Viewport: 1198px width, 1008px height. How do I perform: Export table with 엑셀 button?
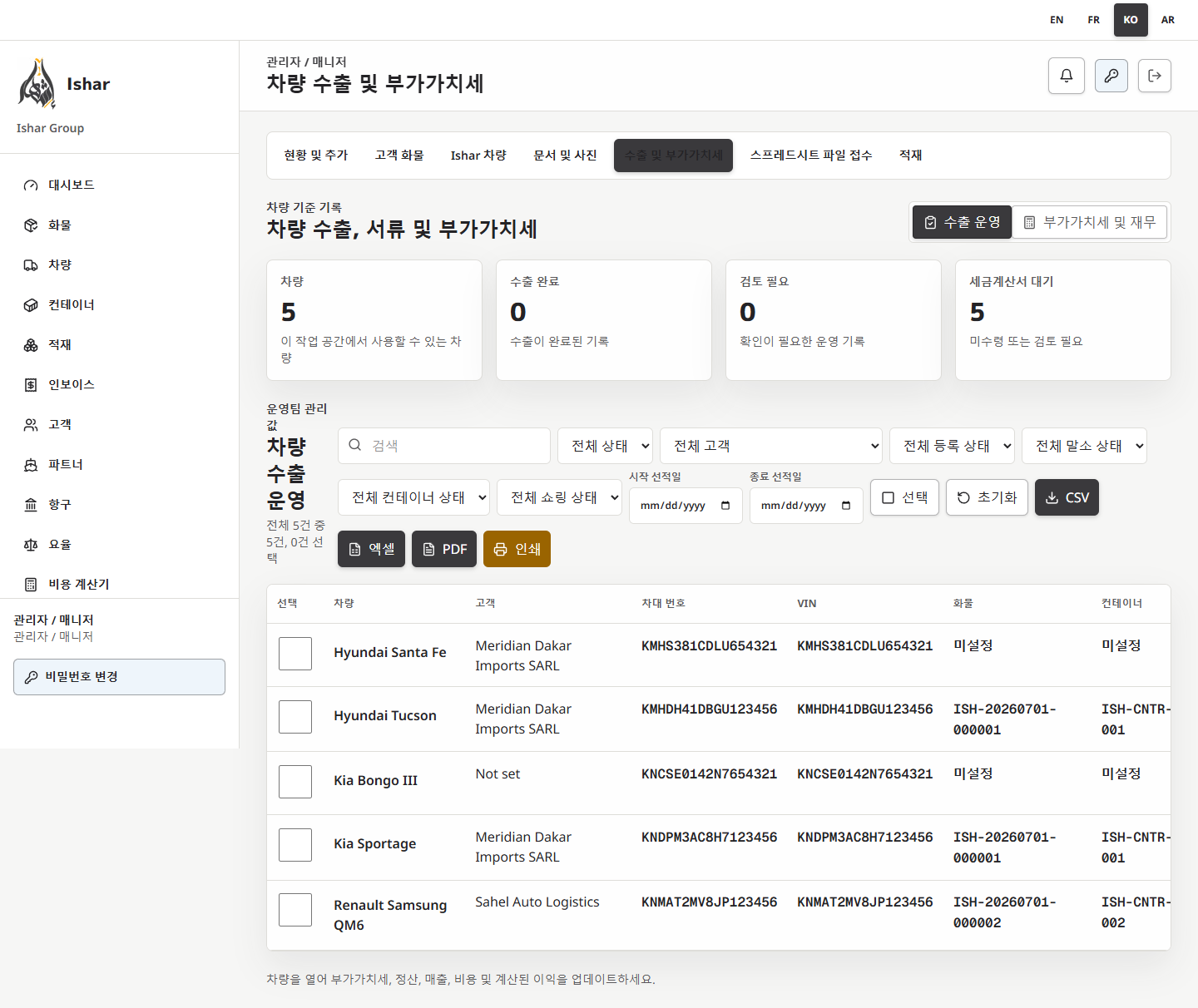[x=371, y=549]
